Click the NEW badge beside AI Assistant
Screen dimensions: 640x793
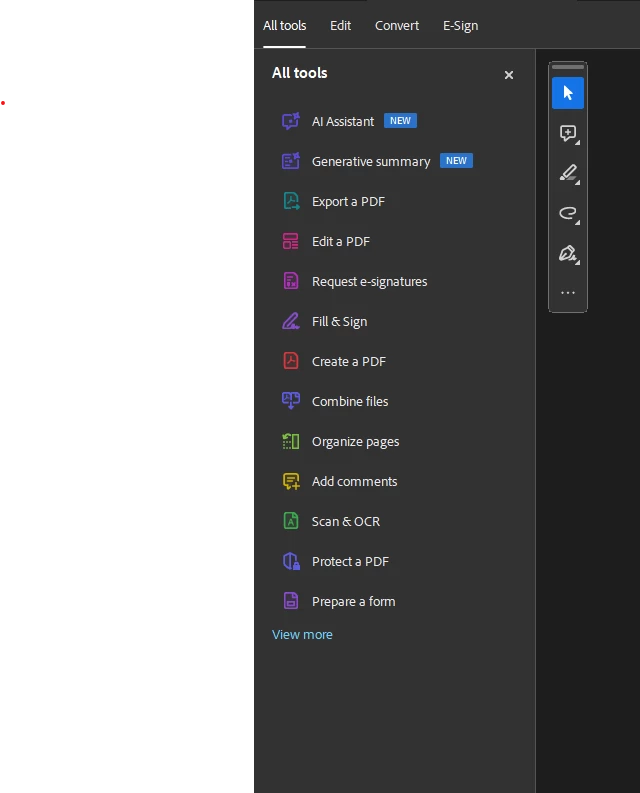(400, 121)
